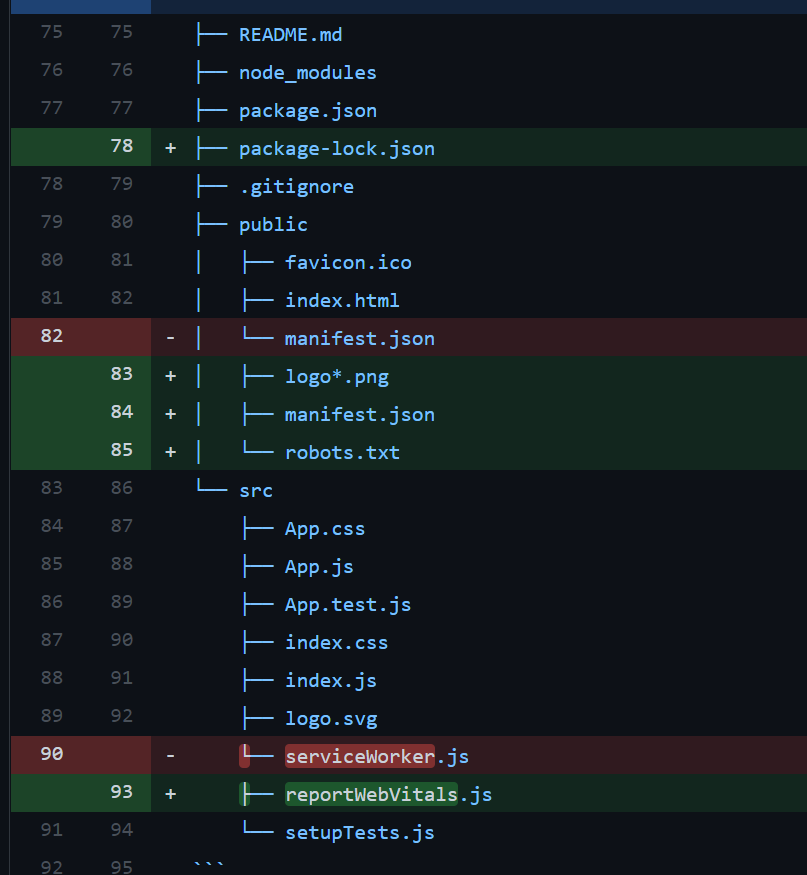Click new line number 94 beside setupTests.js
The width and height of the screenshot is (807, 875).
click(122, 830)
